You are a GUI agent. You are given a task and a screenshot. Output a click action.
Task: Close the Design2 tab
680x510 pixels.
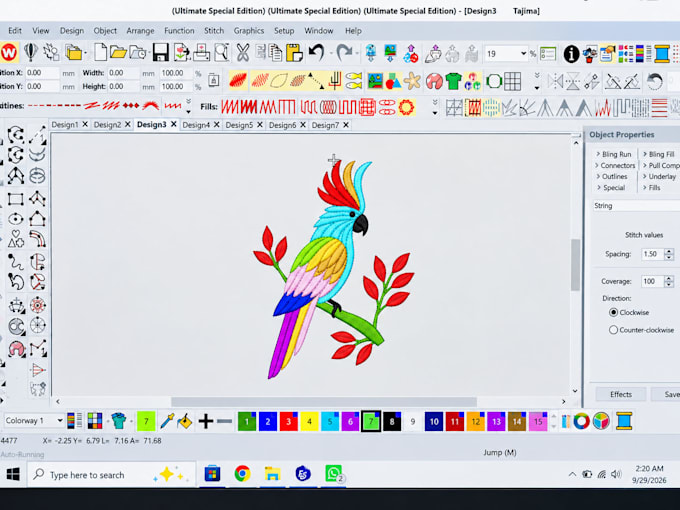[x=128, y=124]
